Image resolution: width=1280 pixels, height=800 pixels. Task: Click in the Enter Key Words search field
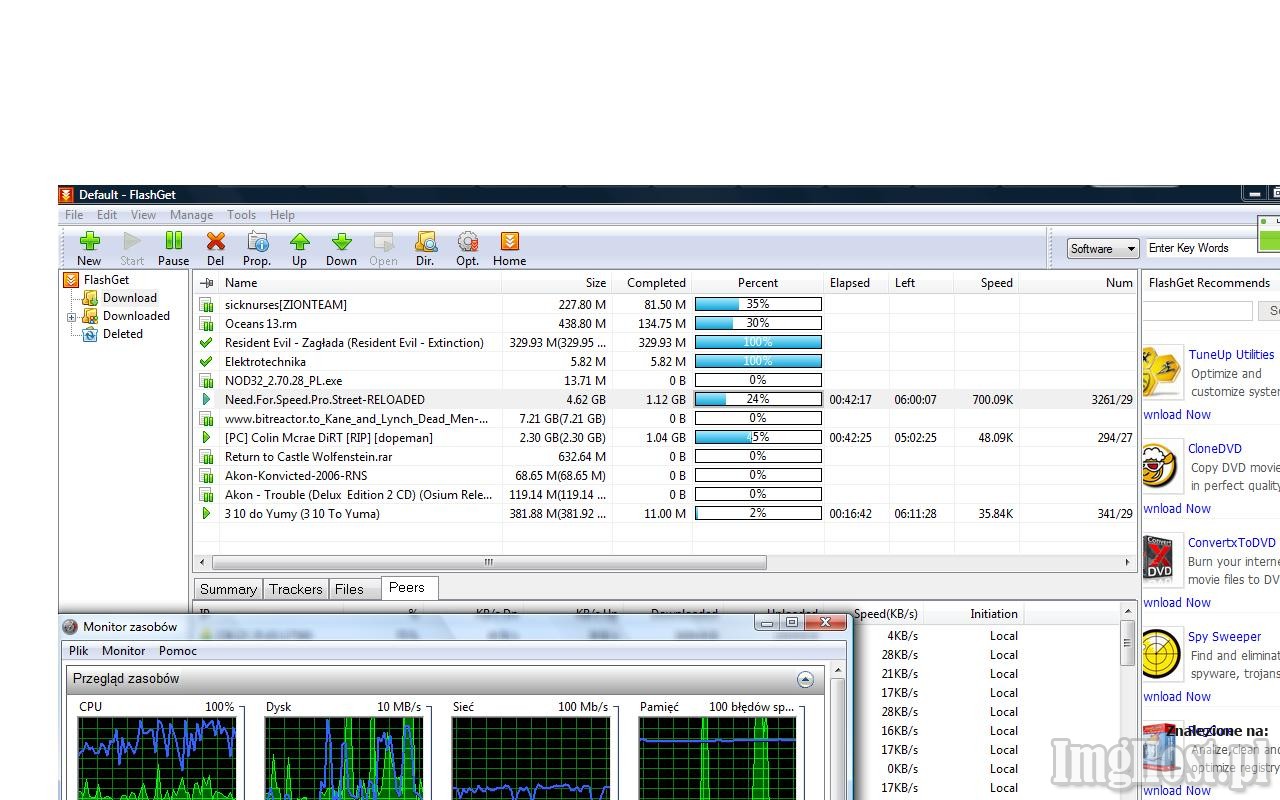1200,248
